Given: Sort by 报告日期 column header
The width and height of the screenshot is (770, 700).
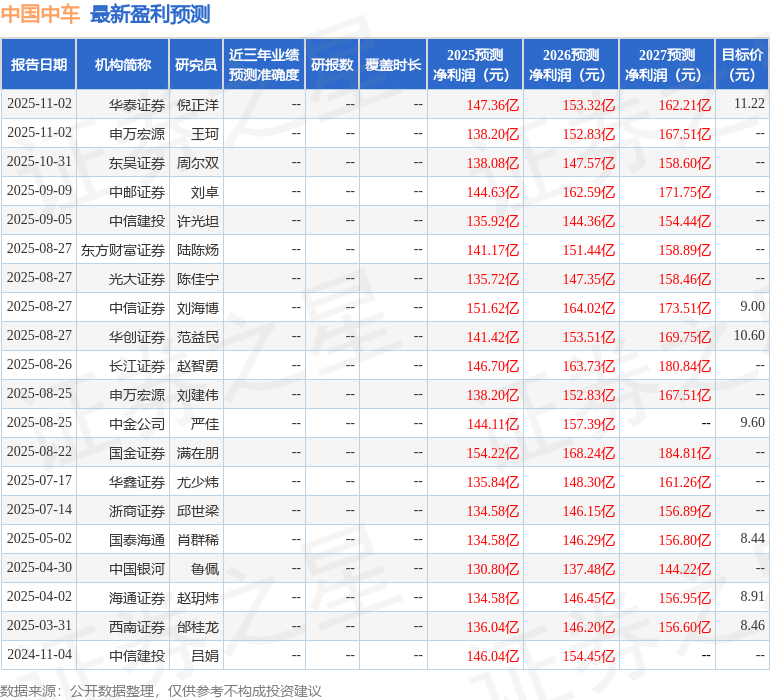Looking at the screenshot, I should [x=39, y=65].
